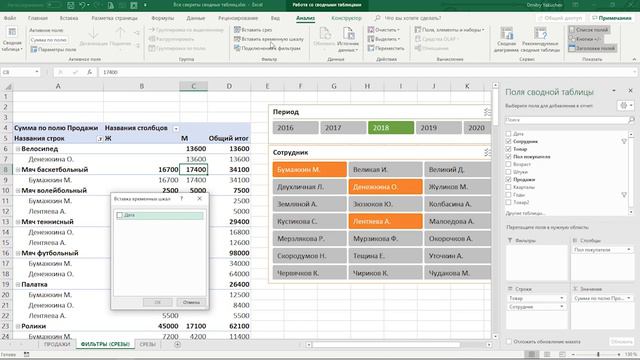
Task: Deselect Лентяева А. in Сотрудник slicer
Action: 385,221
